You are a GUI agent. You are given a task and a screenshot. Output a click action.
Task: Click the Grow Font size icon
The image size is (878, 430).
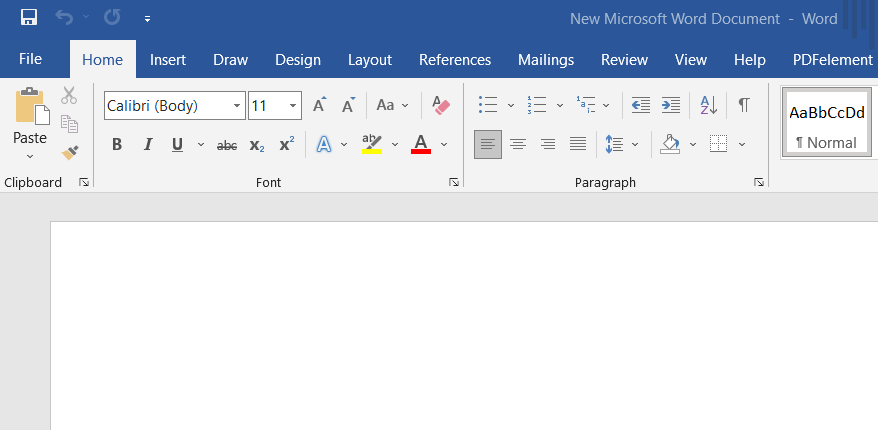(319, 105)
